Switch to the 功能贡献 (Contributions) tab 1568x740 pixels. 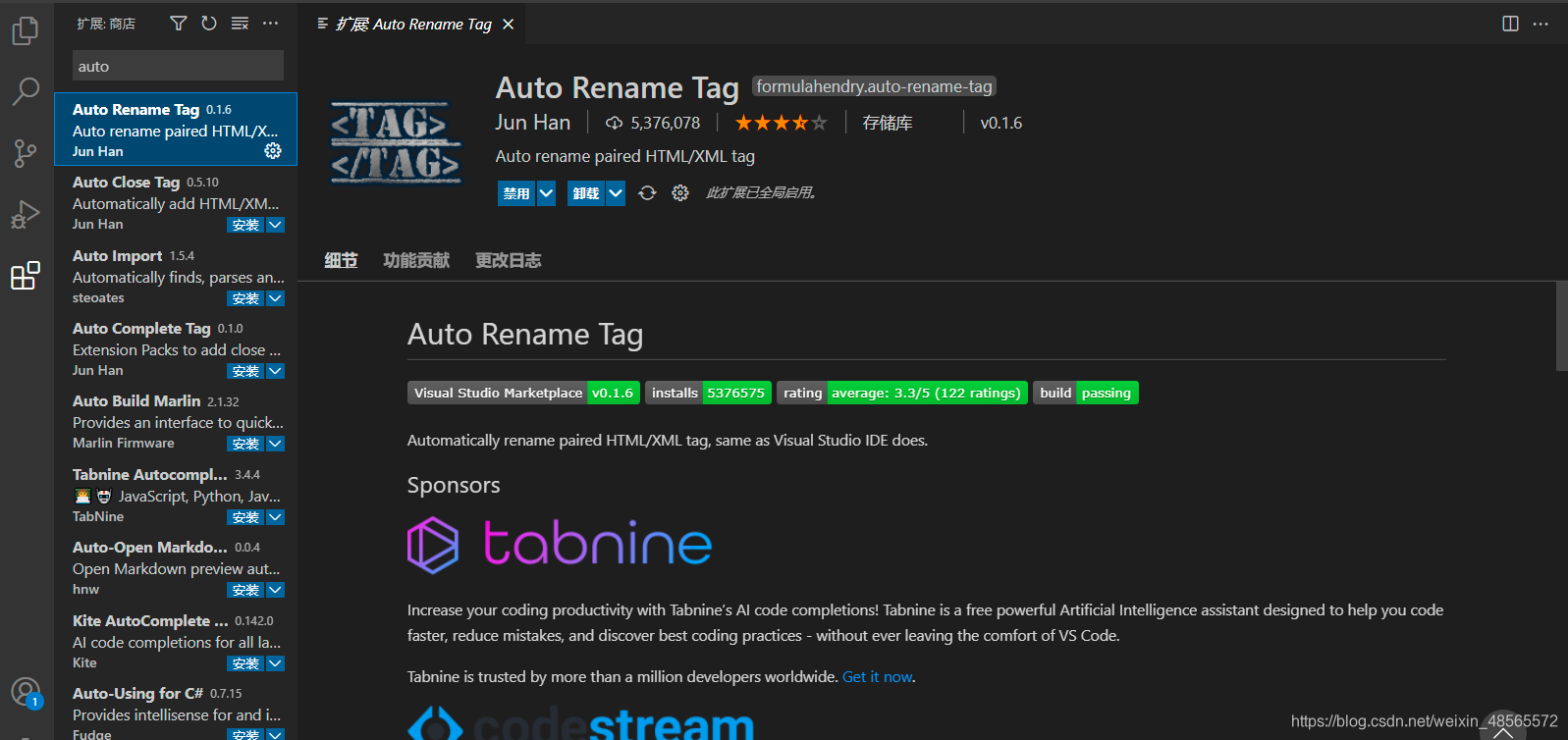click(x=416, y=260)
